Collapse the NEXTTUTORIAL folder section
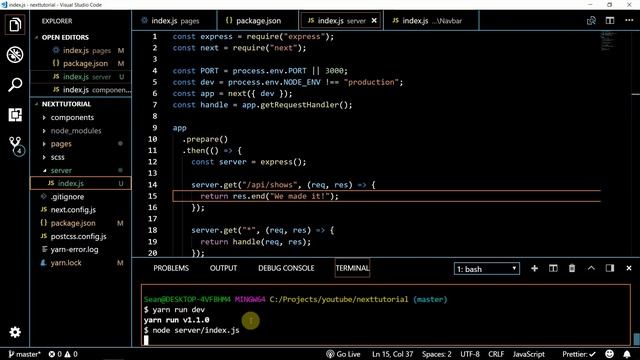Screen dimensions: 640x360 [x=66, y=104]
